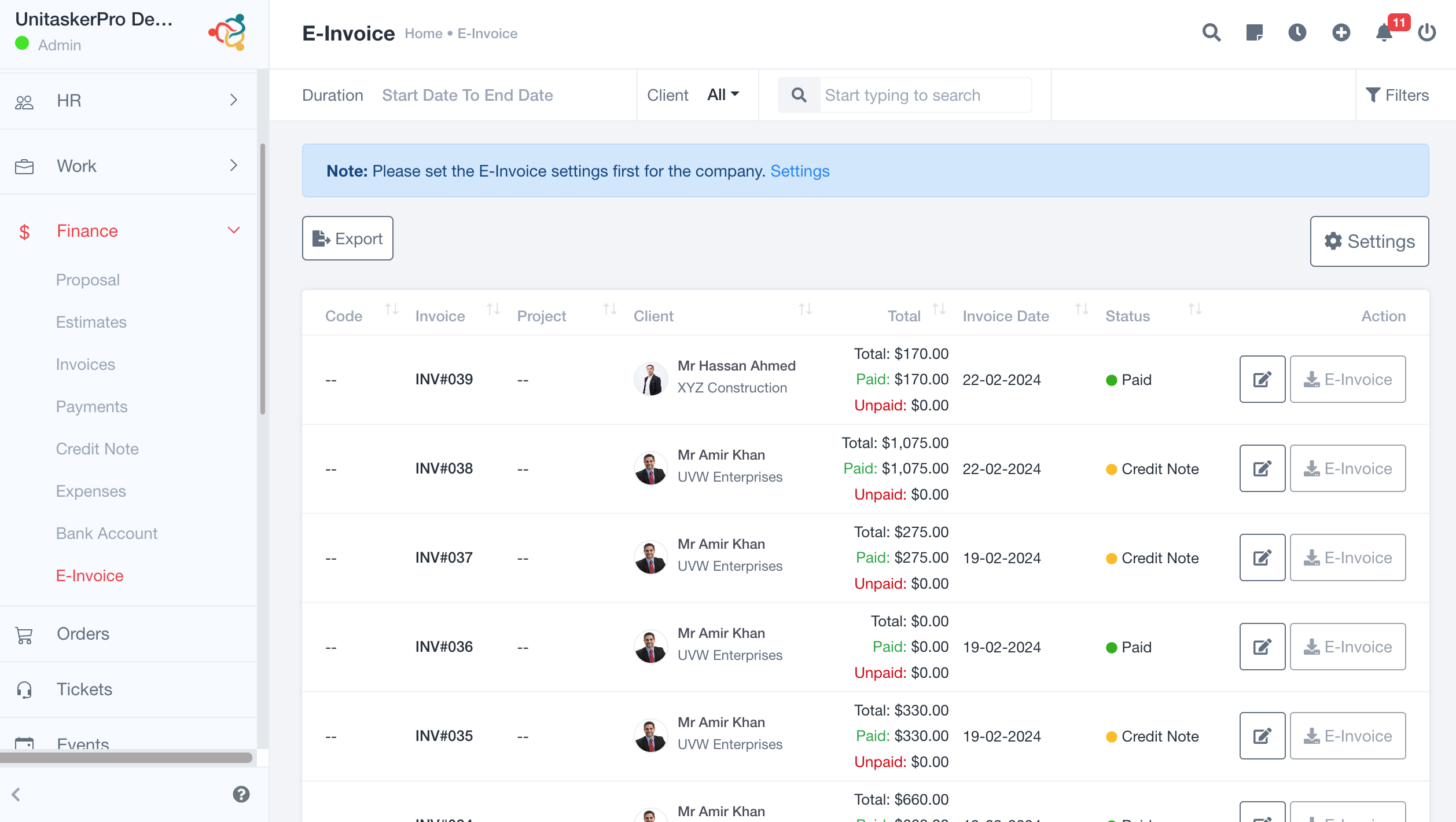Screen dimensions: 1456x822
Task: Click XYZ Construction company text
Action: tap(732, 388)
